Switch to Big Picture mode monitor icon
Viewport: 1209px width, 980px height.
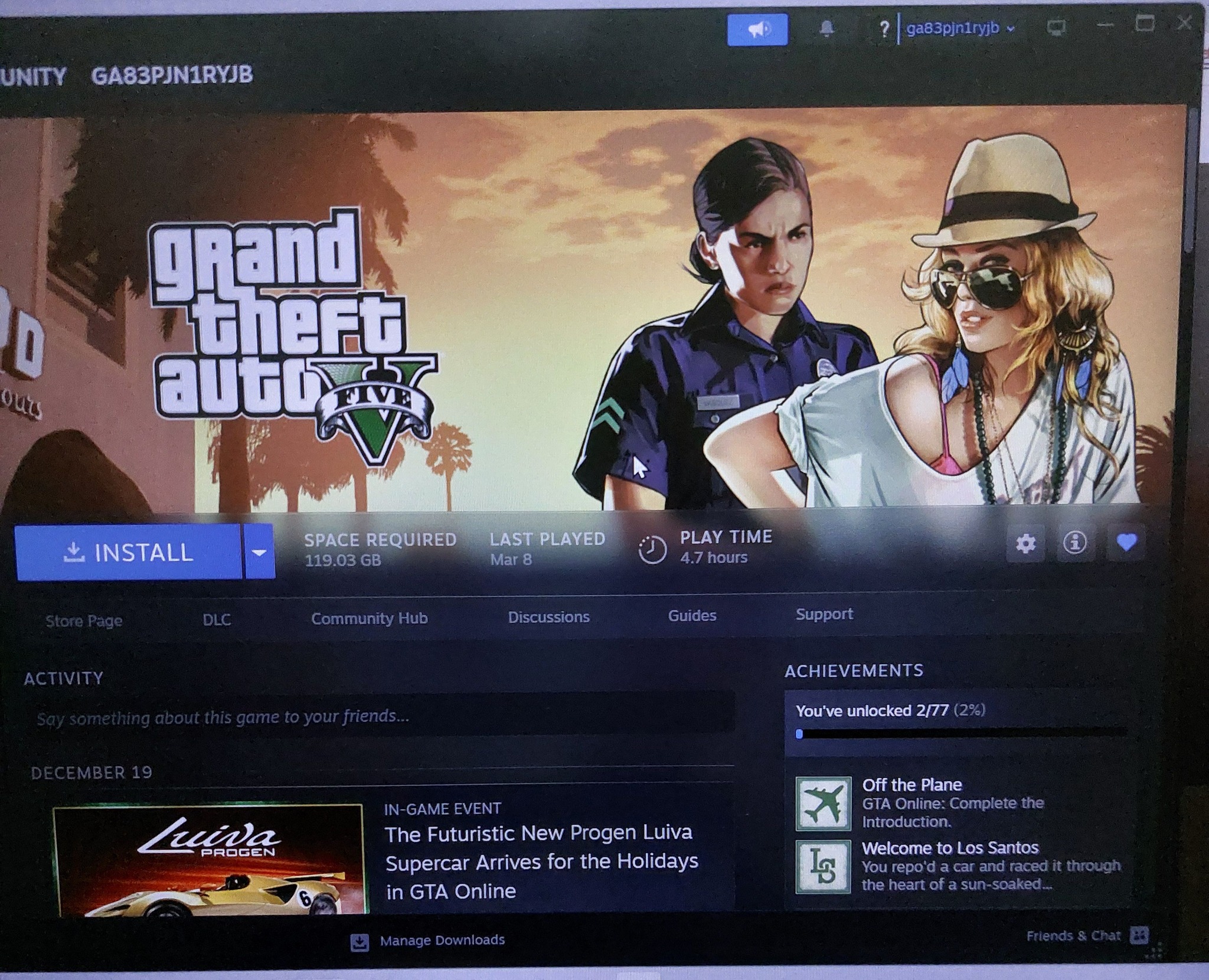(1056, 27)
